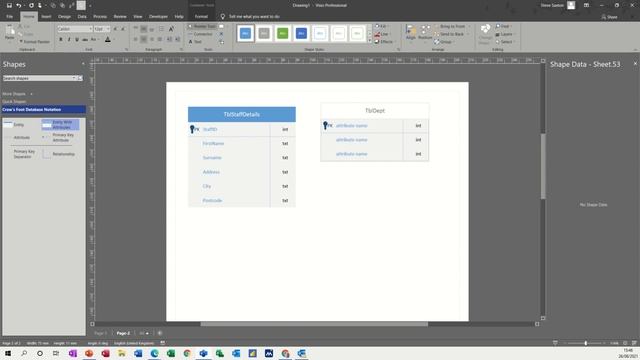Screen dimensions: 640x360
Task: Open the Search shapes dropdown arrow
Action: [x=74, y=78]
